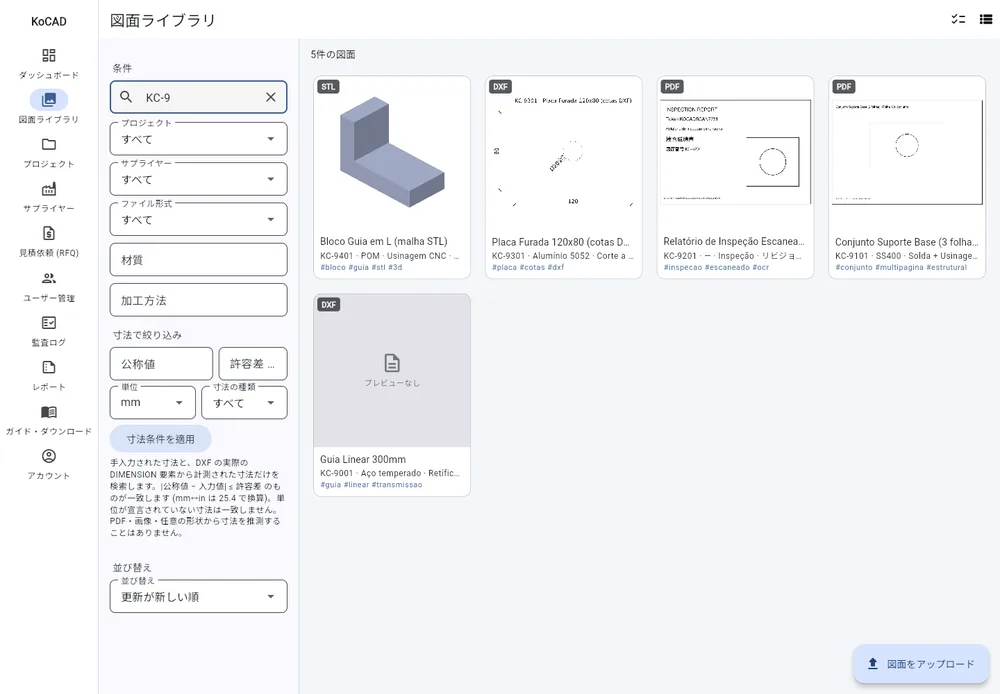Click the #multipagina tag

coord(899,267)
